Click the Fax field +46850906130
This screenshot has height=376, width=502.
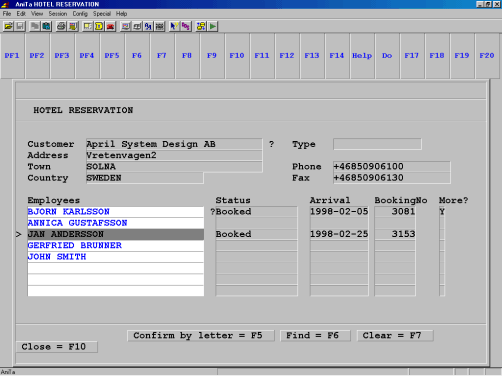click(x=392, y=178)
